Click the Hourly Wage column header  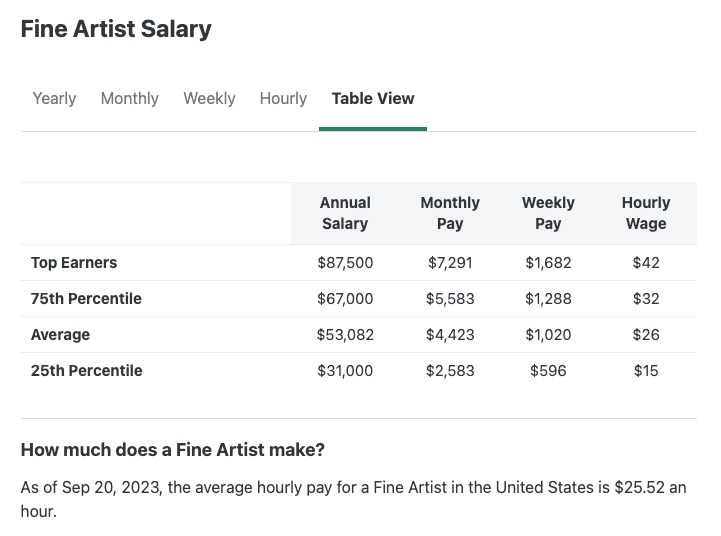646,213
